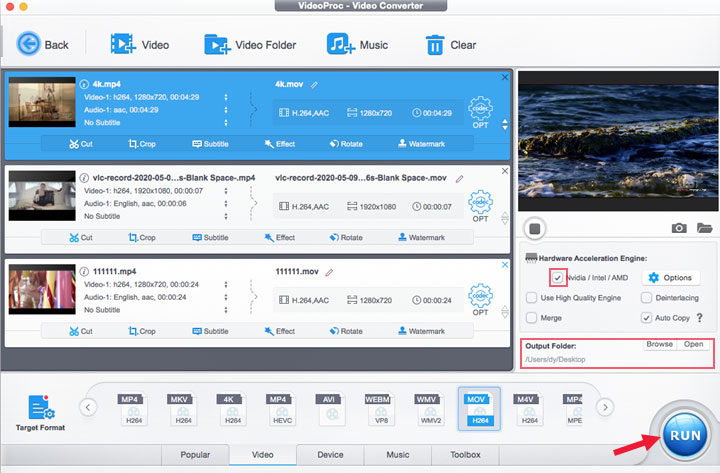This screenshot has height=473, width=720.
Task: Open codec OPT settings for 4k.mp4
Action: [480, 113]
